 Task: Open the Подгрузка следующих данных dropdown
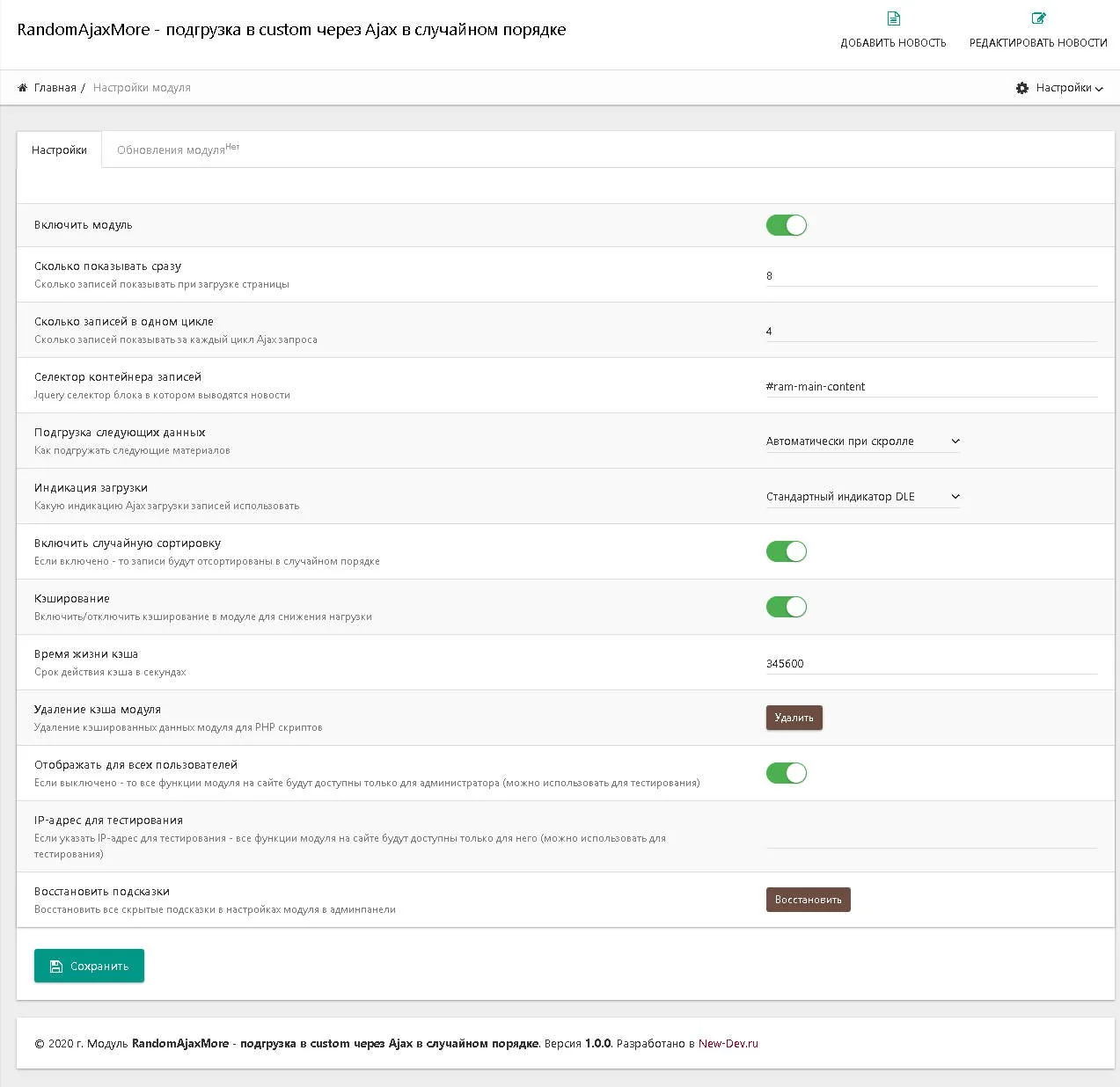863,441
